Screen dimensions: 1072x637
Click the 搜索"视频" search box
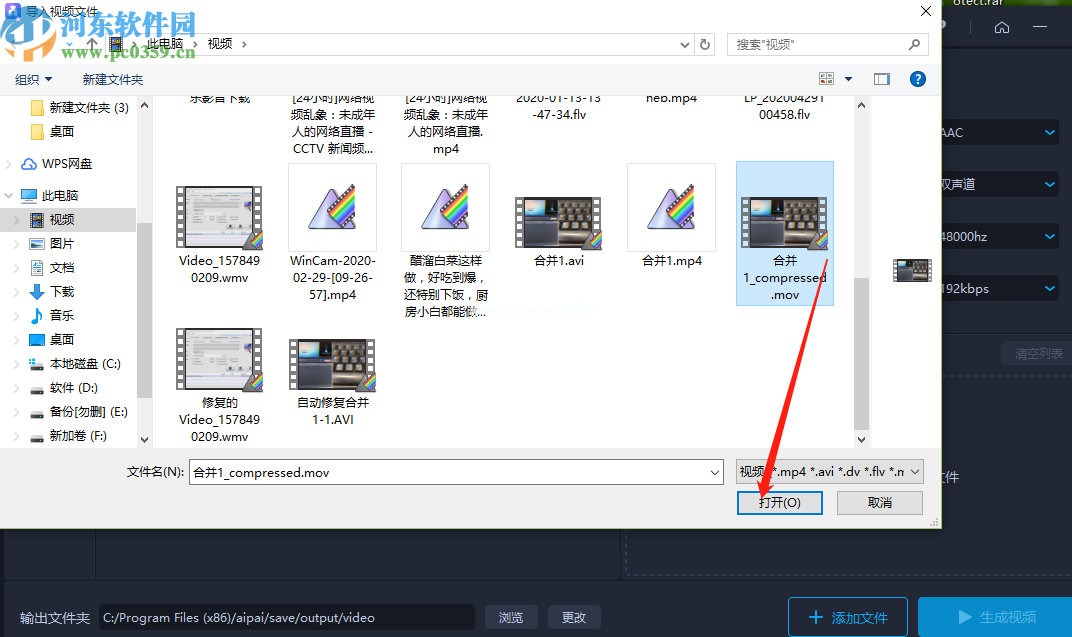(820, 44)
